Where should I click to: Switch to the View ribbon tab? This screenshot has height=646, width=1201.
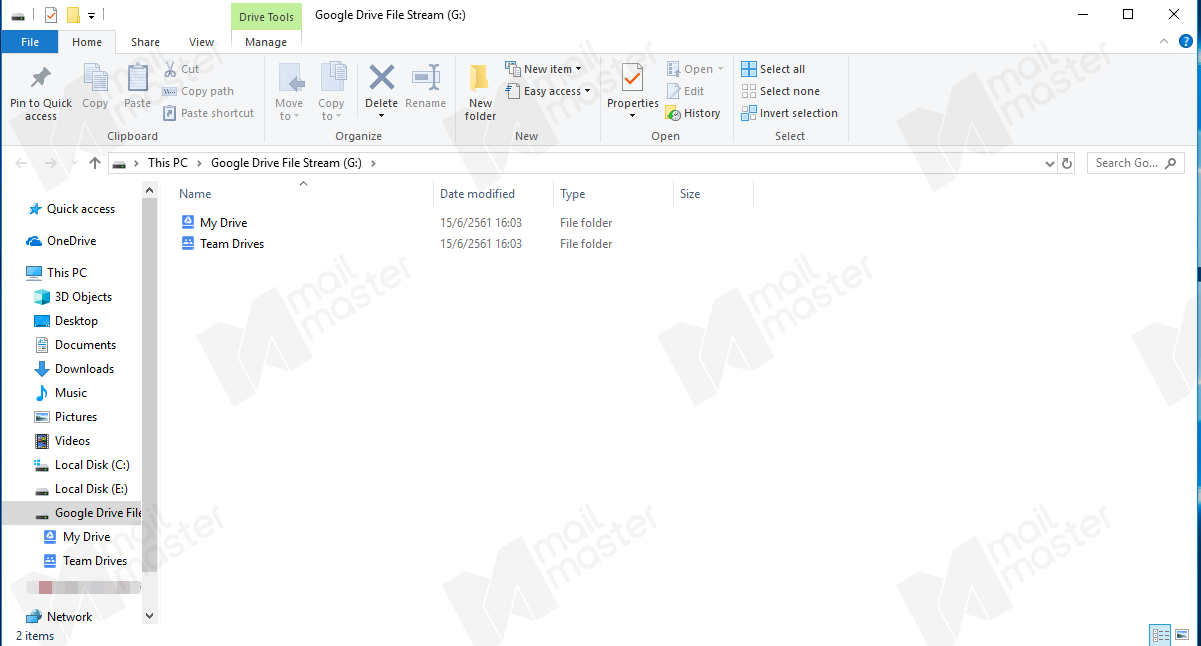click(x=201, y=42)
